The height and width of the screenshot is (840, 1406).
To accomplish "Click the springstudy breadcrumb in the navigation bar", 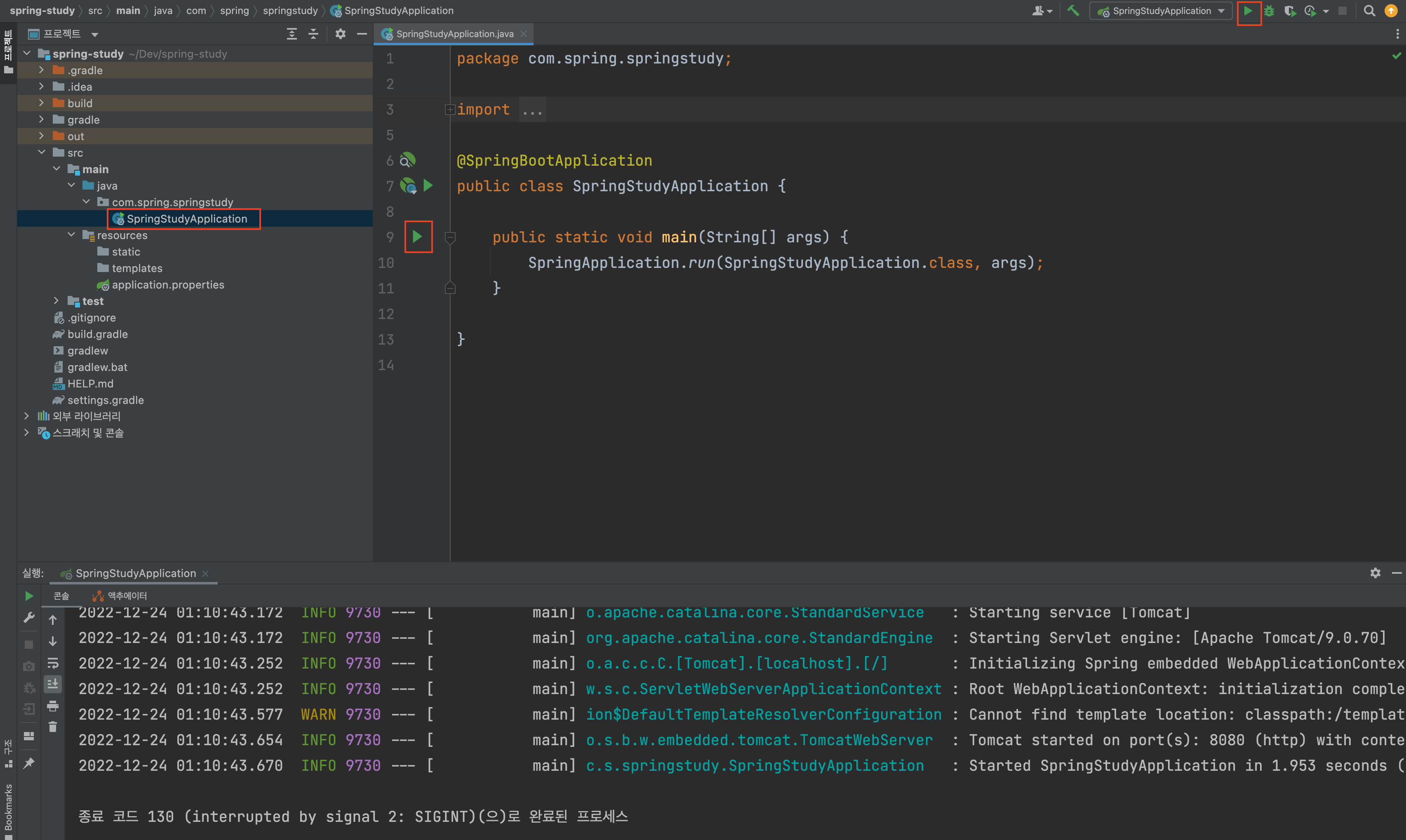I will tap(290, 11).
